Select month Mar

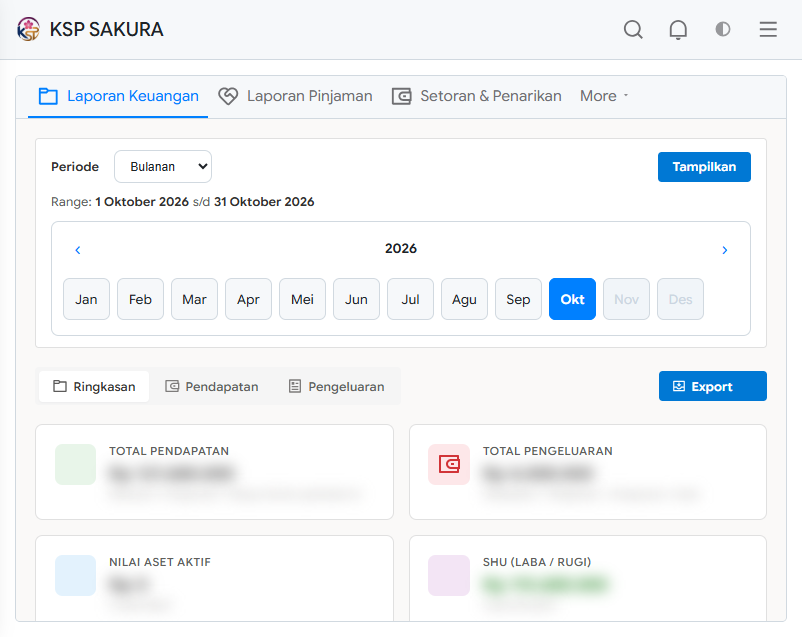tap(194, 299)
